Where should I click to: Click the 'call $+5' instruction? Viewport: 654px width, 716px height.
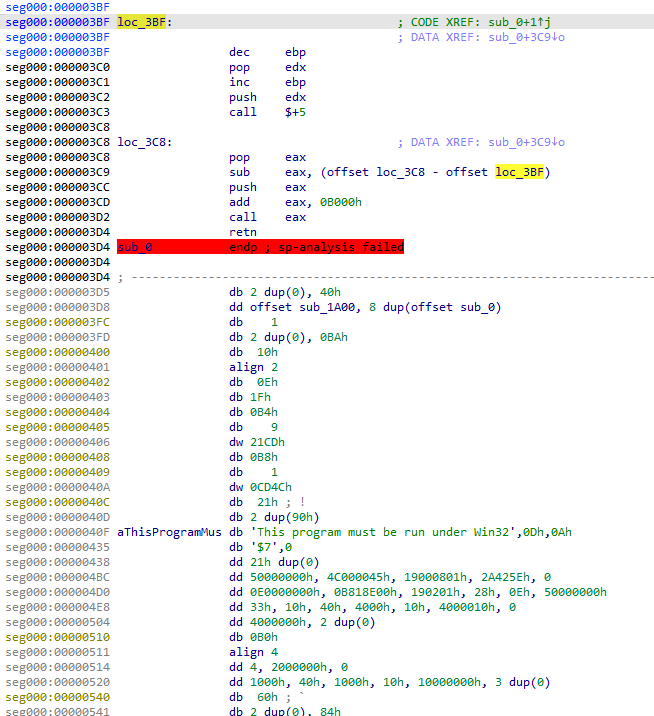click(267, 112)
